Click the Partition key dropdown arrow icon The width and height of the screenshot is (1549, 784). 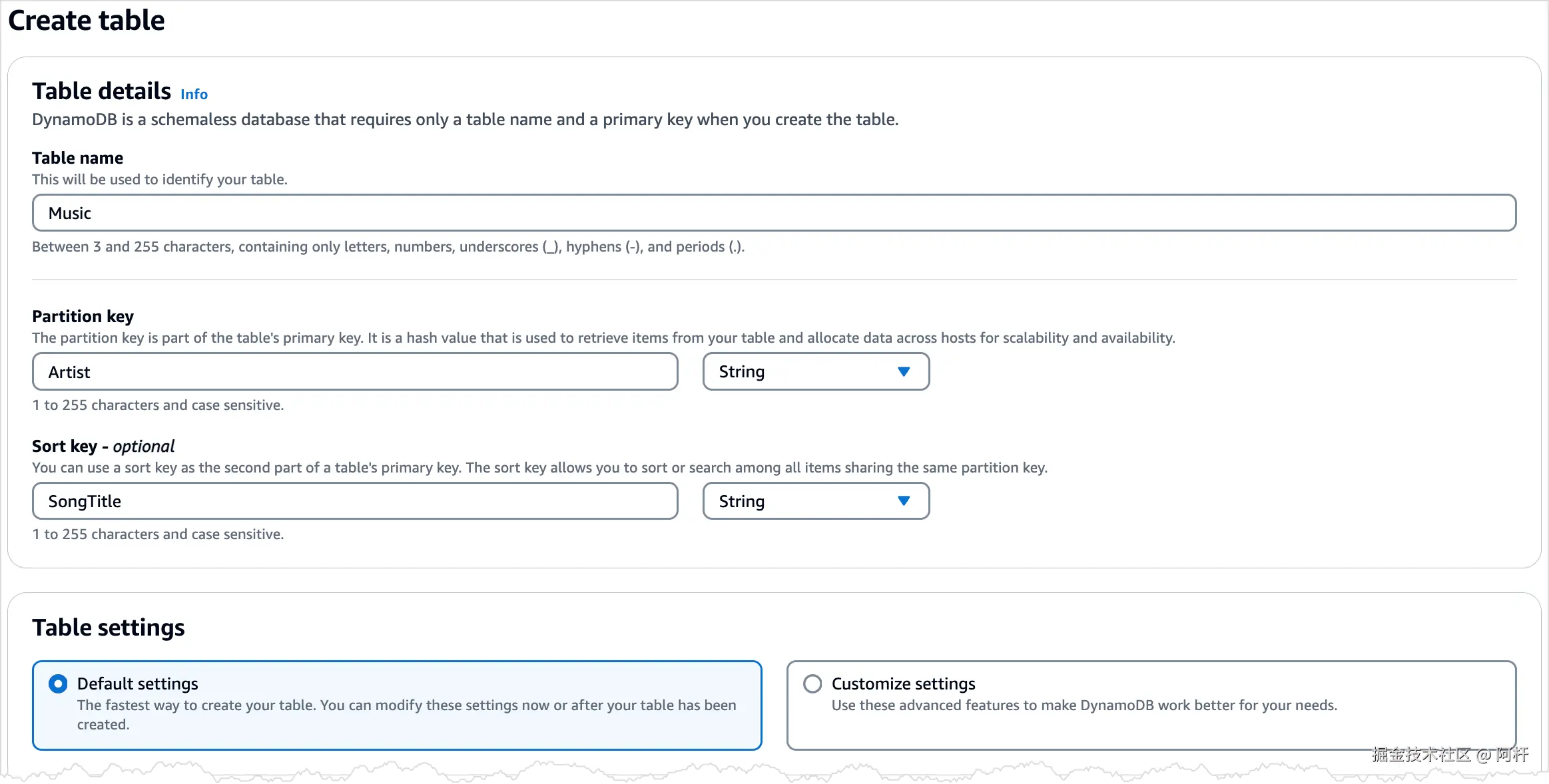[x=903, y=372]
